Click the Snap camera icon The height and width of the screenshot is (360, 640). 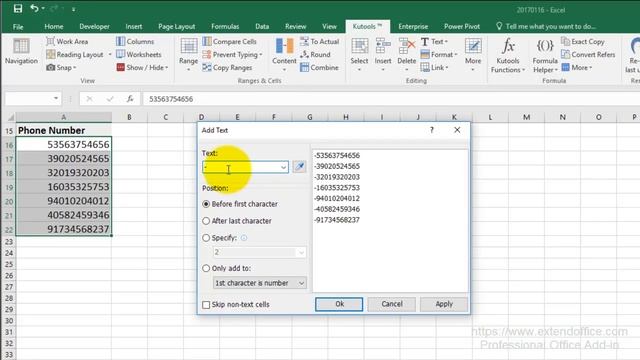(51, 67)
